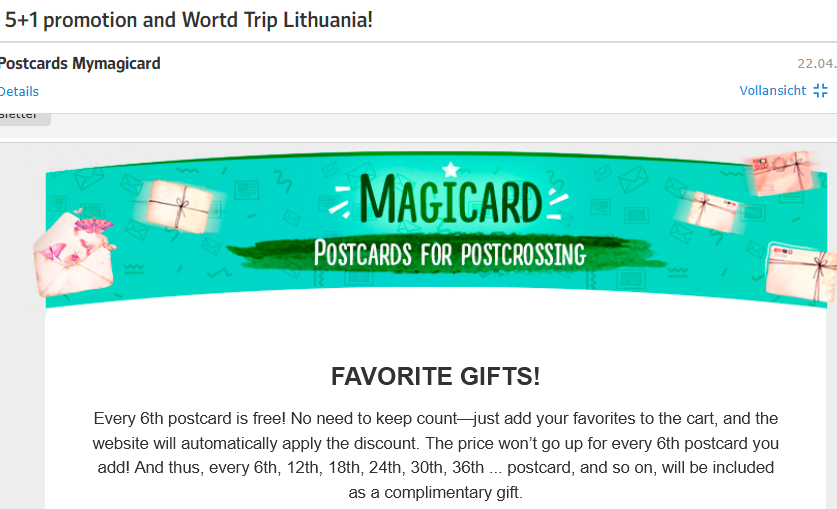This screenshot has height=509, width=837.
Task: Click the FAVORITE GIFTS! heading
Action: pyautogui.click(x=435, y=377)
